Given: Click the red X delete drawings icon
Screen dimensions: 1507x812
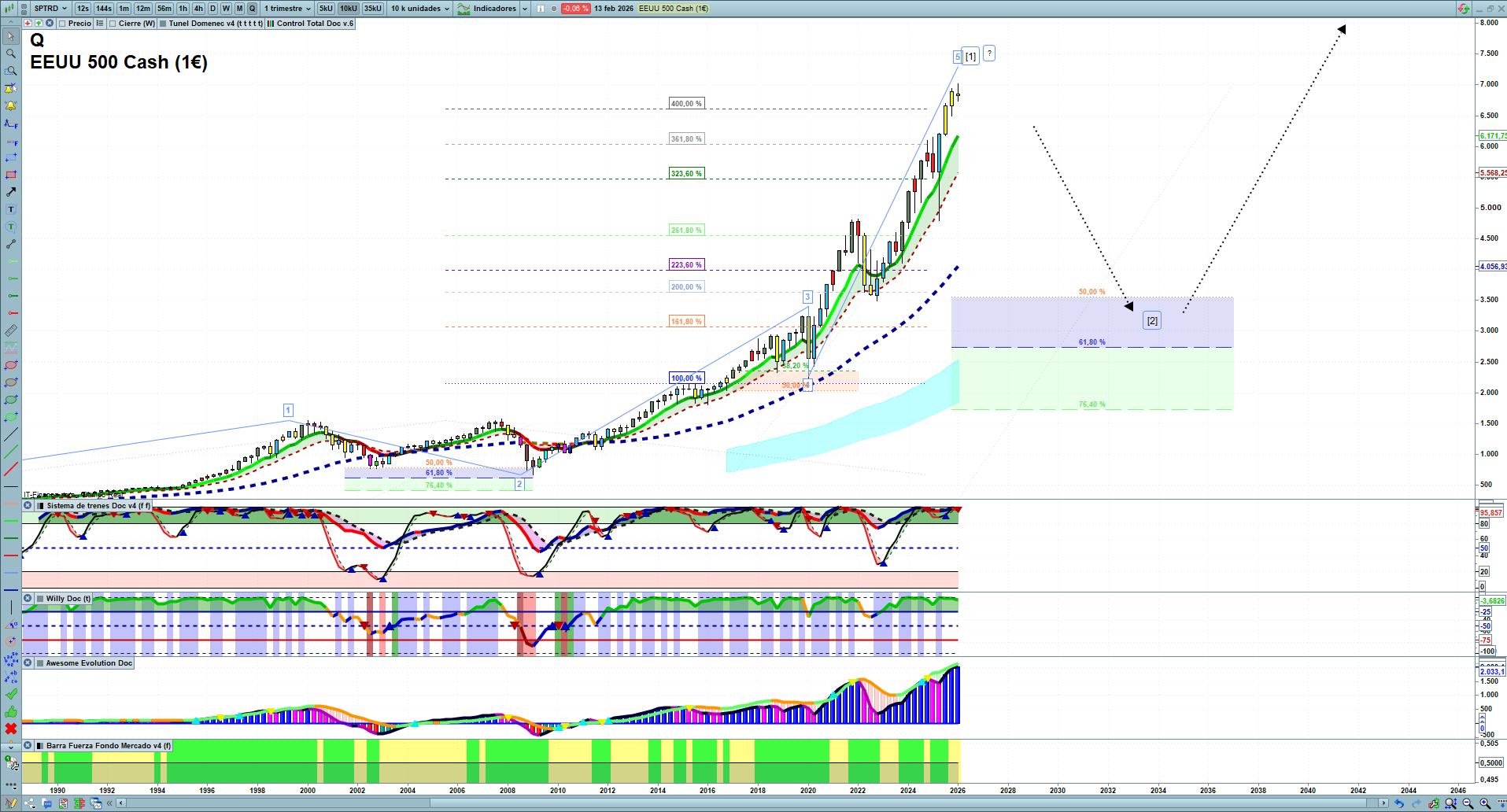Looking at the screenshot, I should (11, 729).
